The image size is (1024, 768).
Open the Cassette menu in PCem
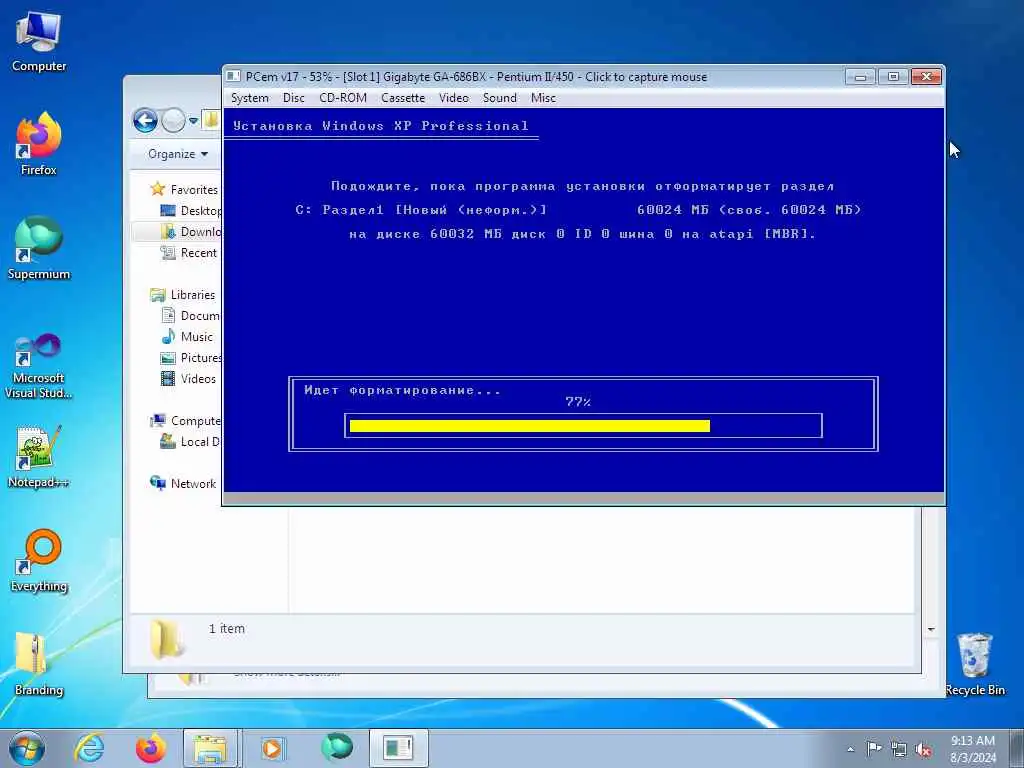pyautogui.click(x=403, y=98)
